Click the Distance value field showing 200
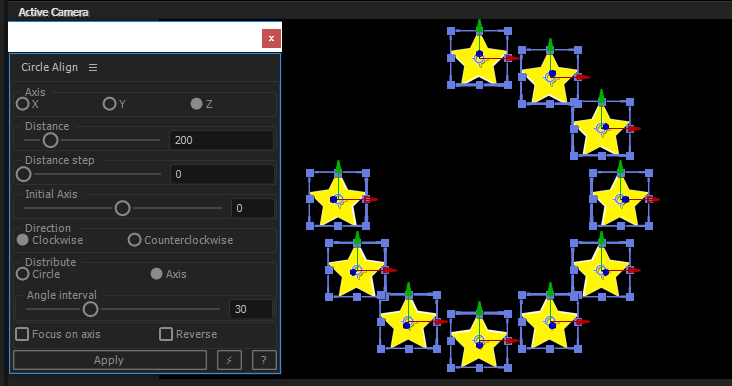This screenshot has height=386, width=732. [221, 140]
